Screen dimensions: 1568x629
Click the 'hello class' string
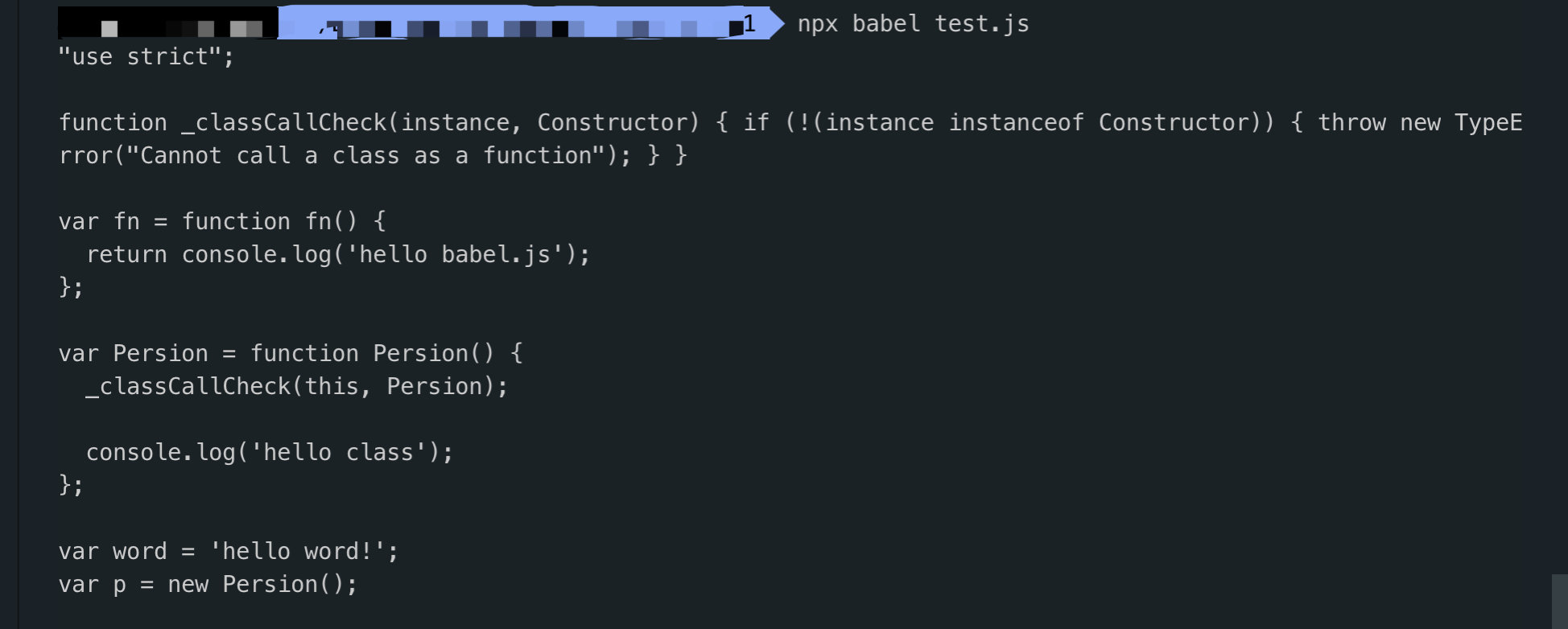[338, 453]
